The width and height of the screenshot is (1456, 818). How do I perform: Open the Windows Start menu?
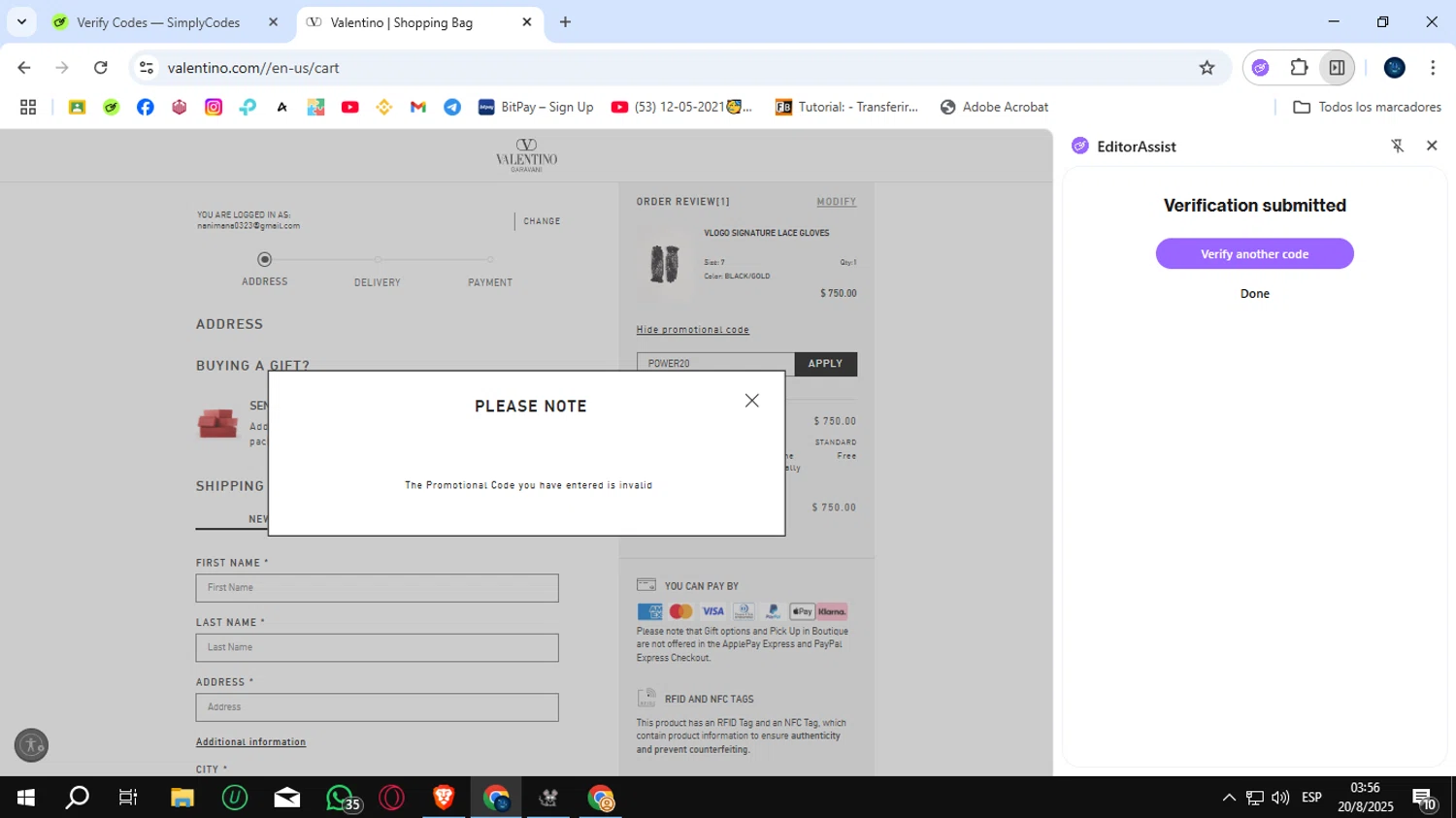coord(26,798)
